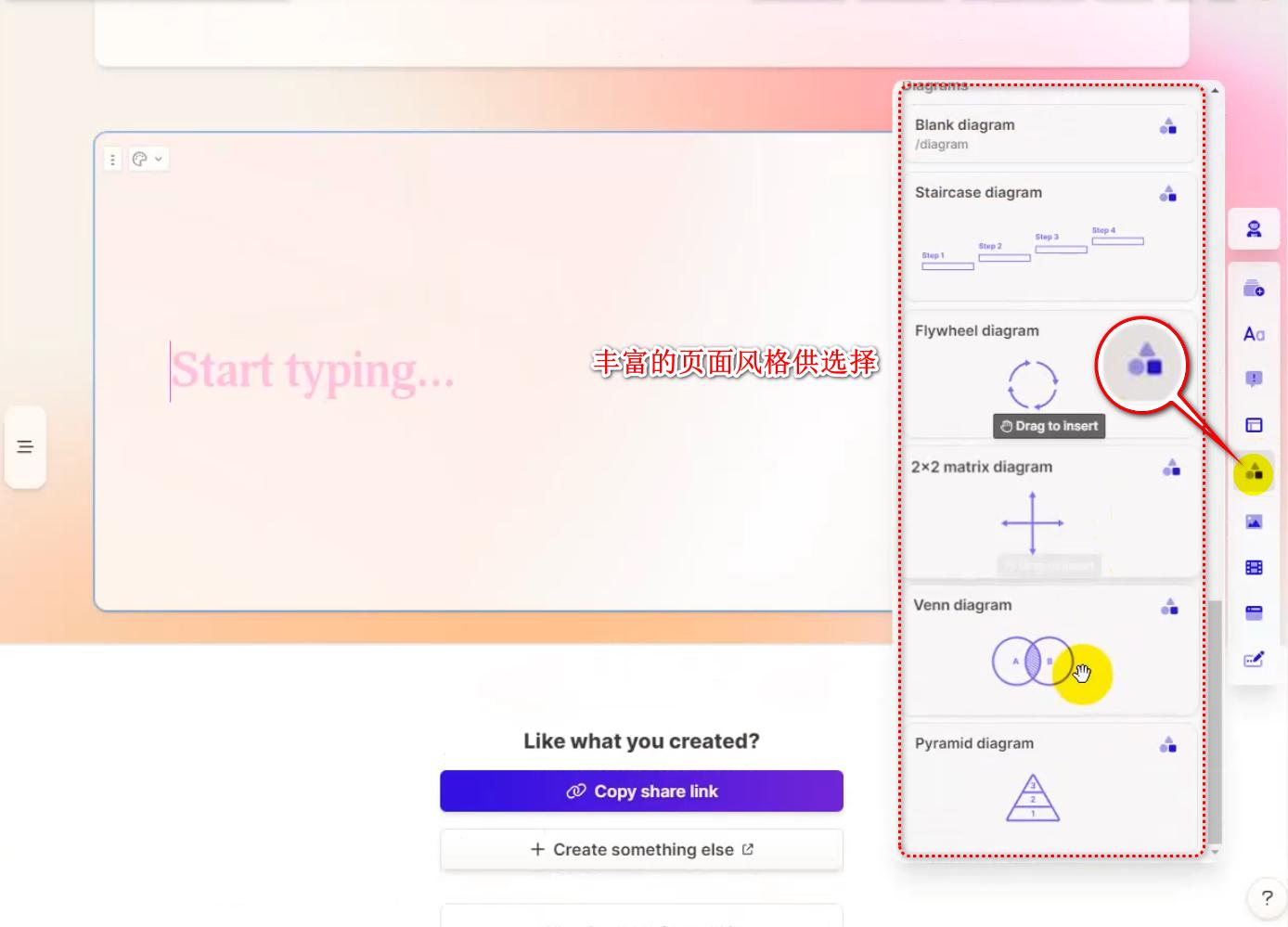Expand the left side panel with hamburger icon

coord(25,446)
